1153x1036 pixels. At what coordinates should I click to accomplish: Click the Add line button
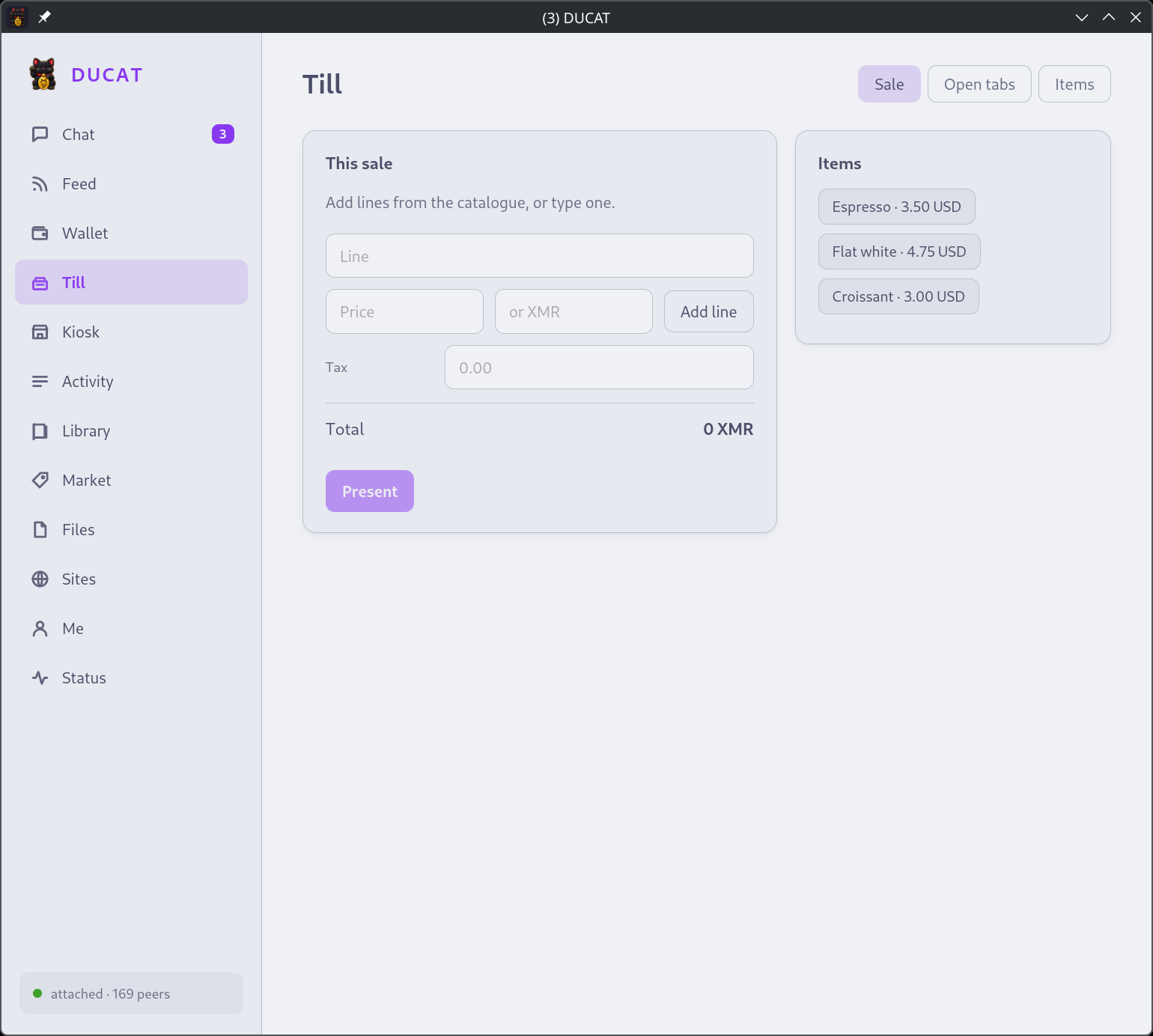coord(709,311)
